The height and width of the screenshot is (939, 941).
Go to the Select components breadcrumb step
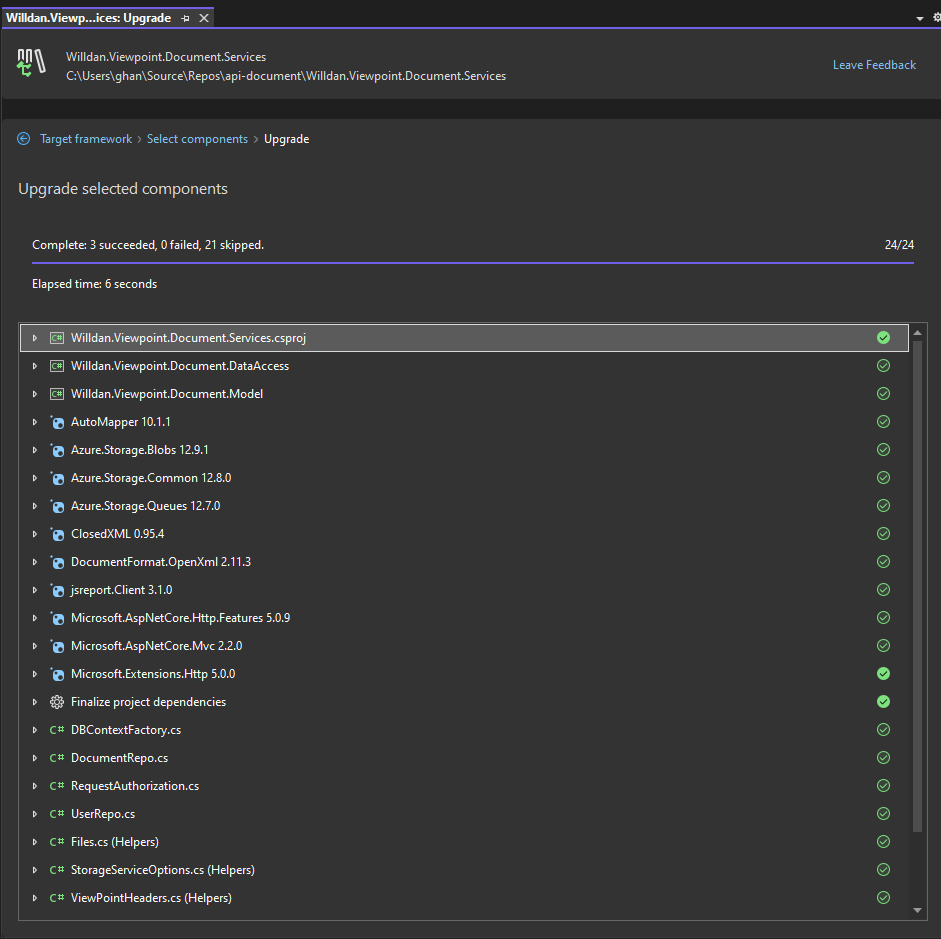tap(197, 139)
